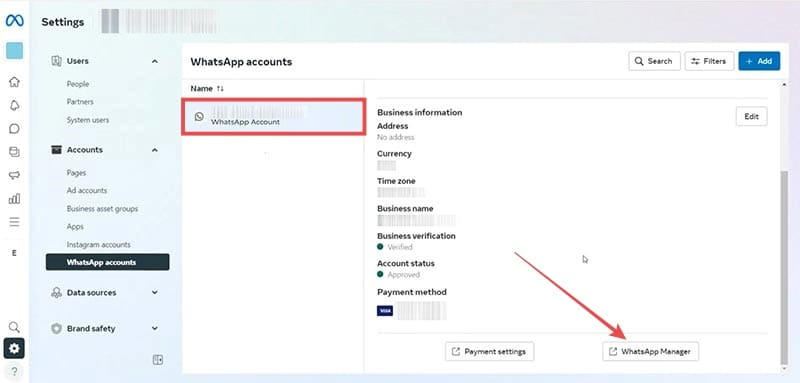This screenshot has height=383, width=800.
Task: Open Payment settings button
Action: coord(489,351)
